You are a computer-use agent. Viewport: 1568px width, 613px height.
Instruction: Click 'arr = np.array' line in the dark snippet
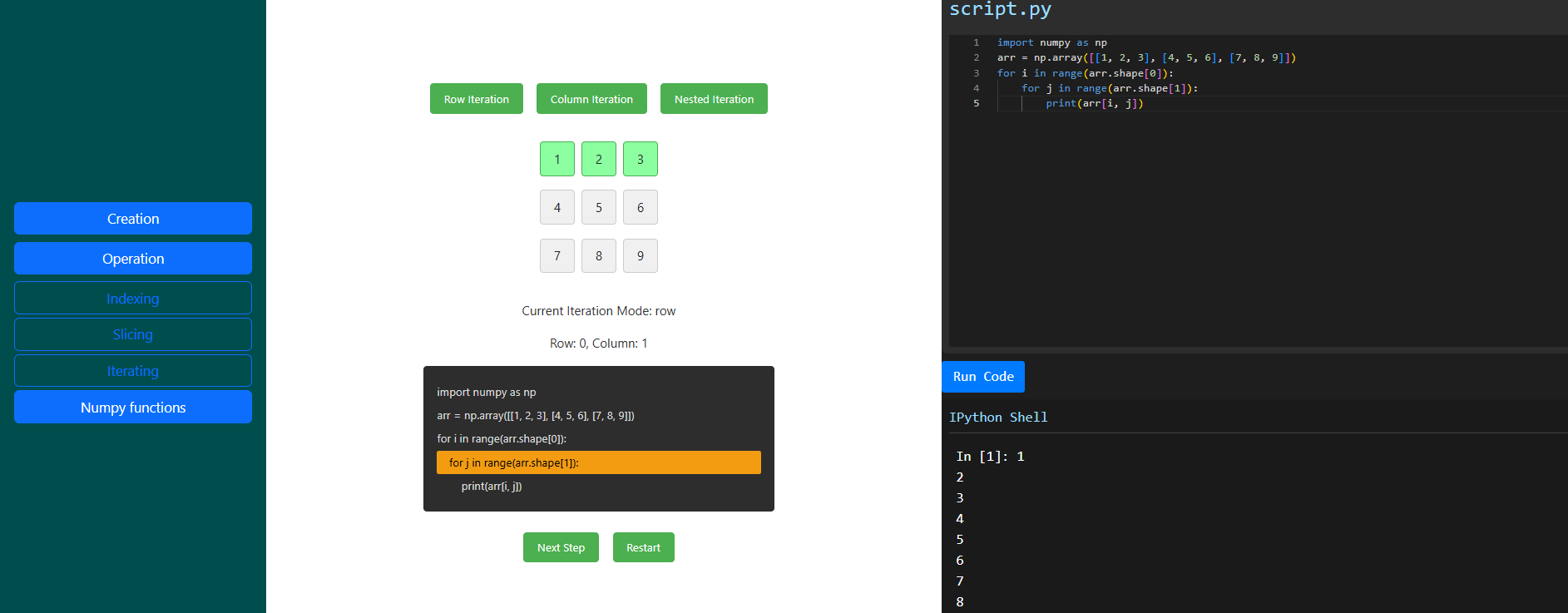pyautogui.click(x=536, y=415)
